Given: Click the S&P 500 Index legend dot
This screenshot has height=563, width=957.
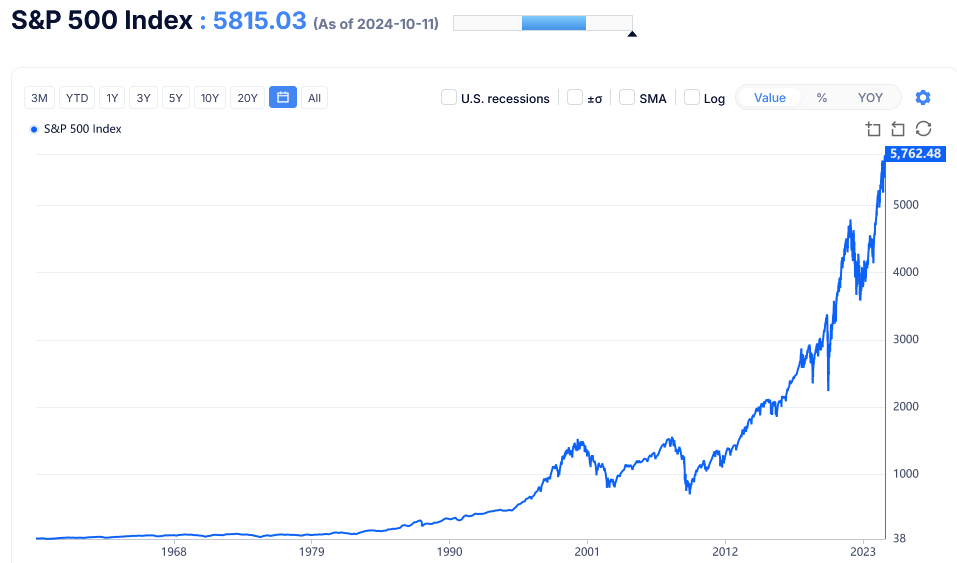Looking at the screenshot, I should tap(34, 129).
